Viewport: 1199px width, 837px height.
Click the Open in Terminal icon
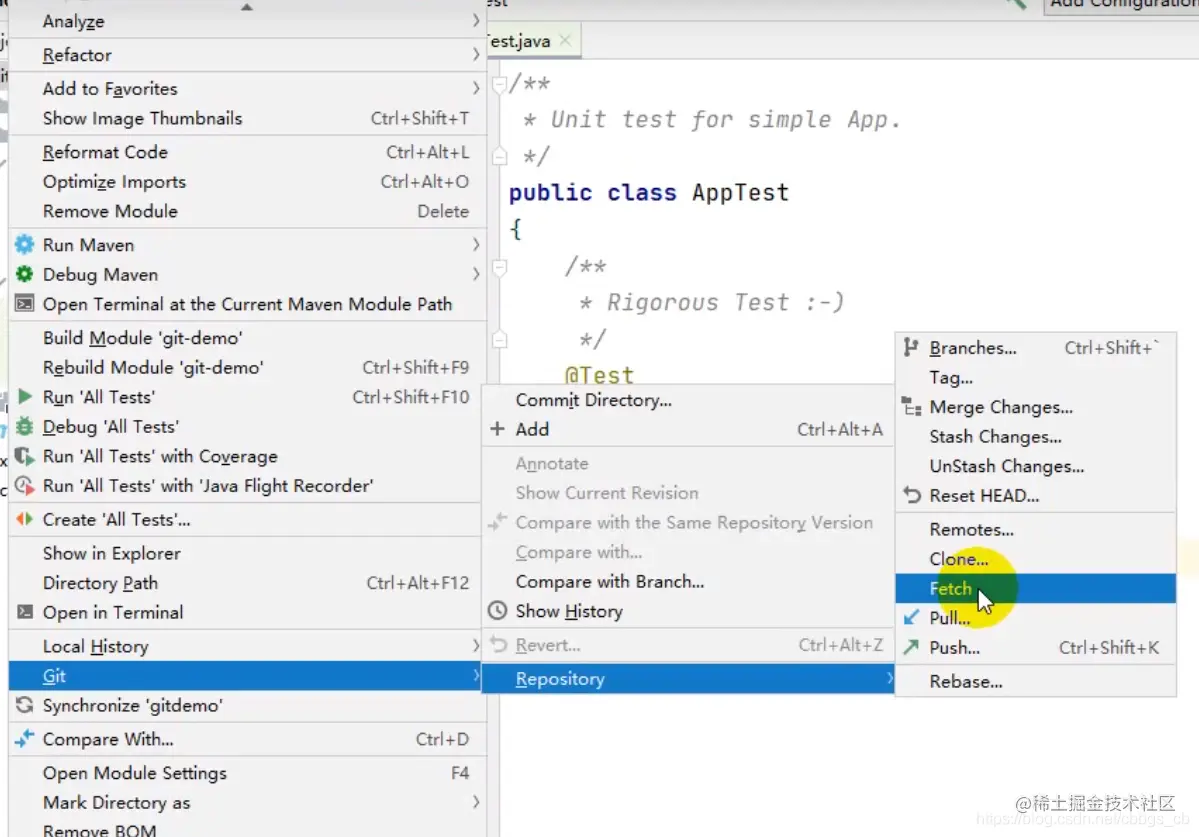pyautogui.click(x=24, y=612)
